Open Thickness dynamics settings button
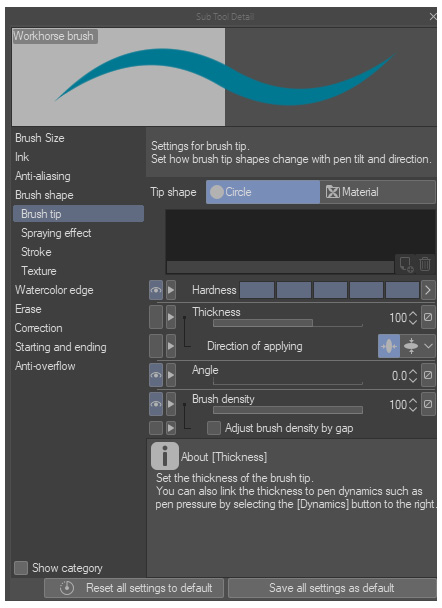Image resolution: width=442 pixels, height=608 pixels. click(x=428, y=317)
